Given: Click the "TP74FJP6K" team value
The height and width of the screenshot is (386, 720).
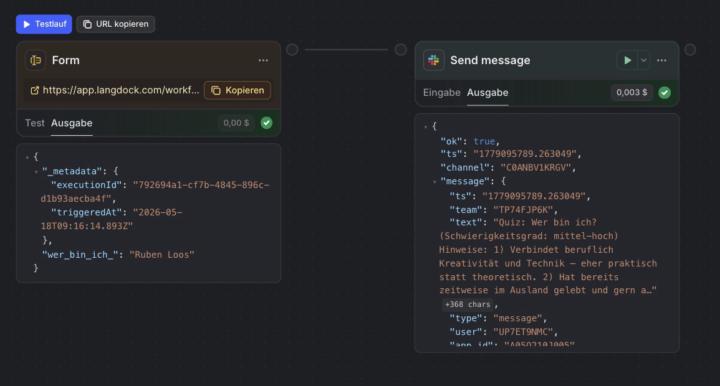Looking at the screenshot, I should 523,210.
